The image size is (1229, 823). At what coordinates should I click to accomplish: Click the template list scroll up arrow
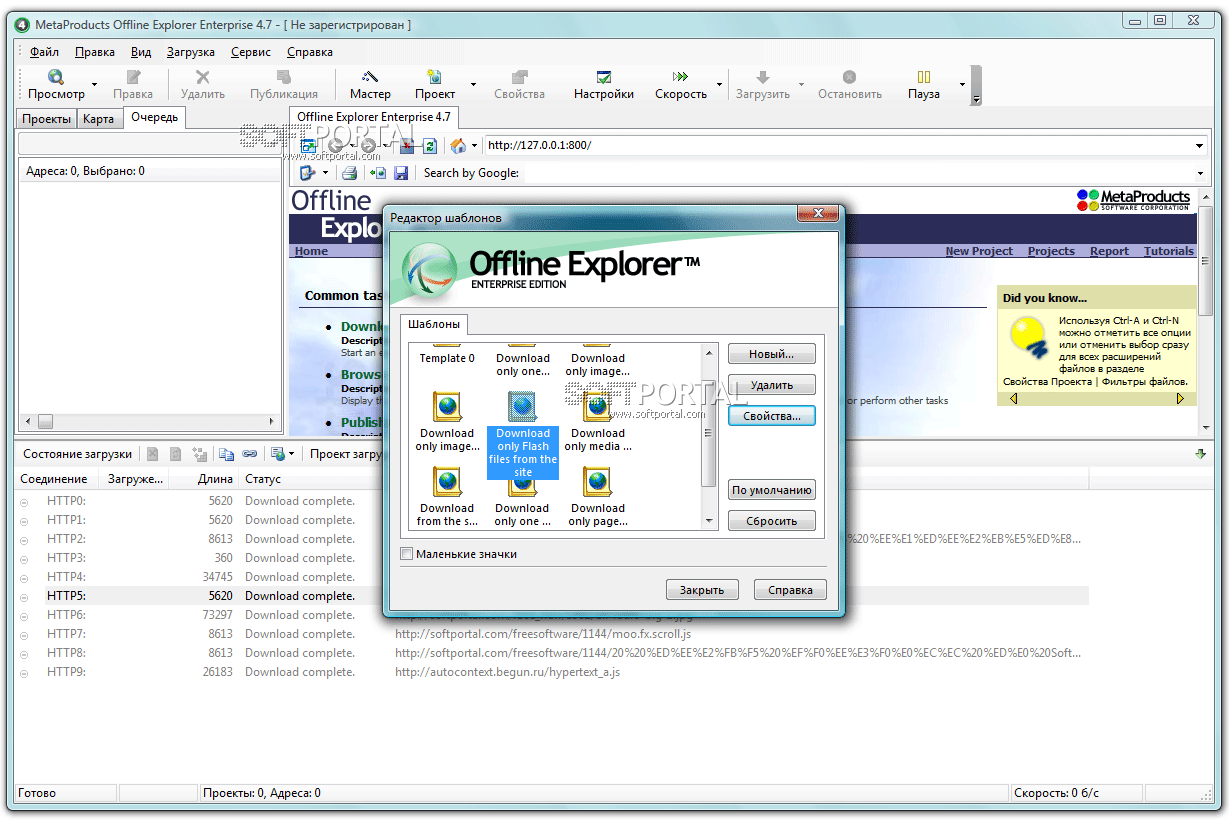[x=709, y=352]
